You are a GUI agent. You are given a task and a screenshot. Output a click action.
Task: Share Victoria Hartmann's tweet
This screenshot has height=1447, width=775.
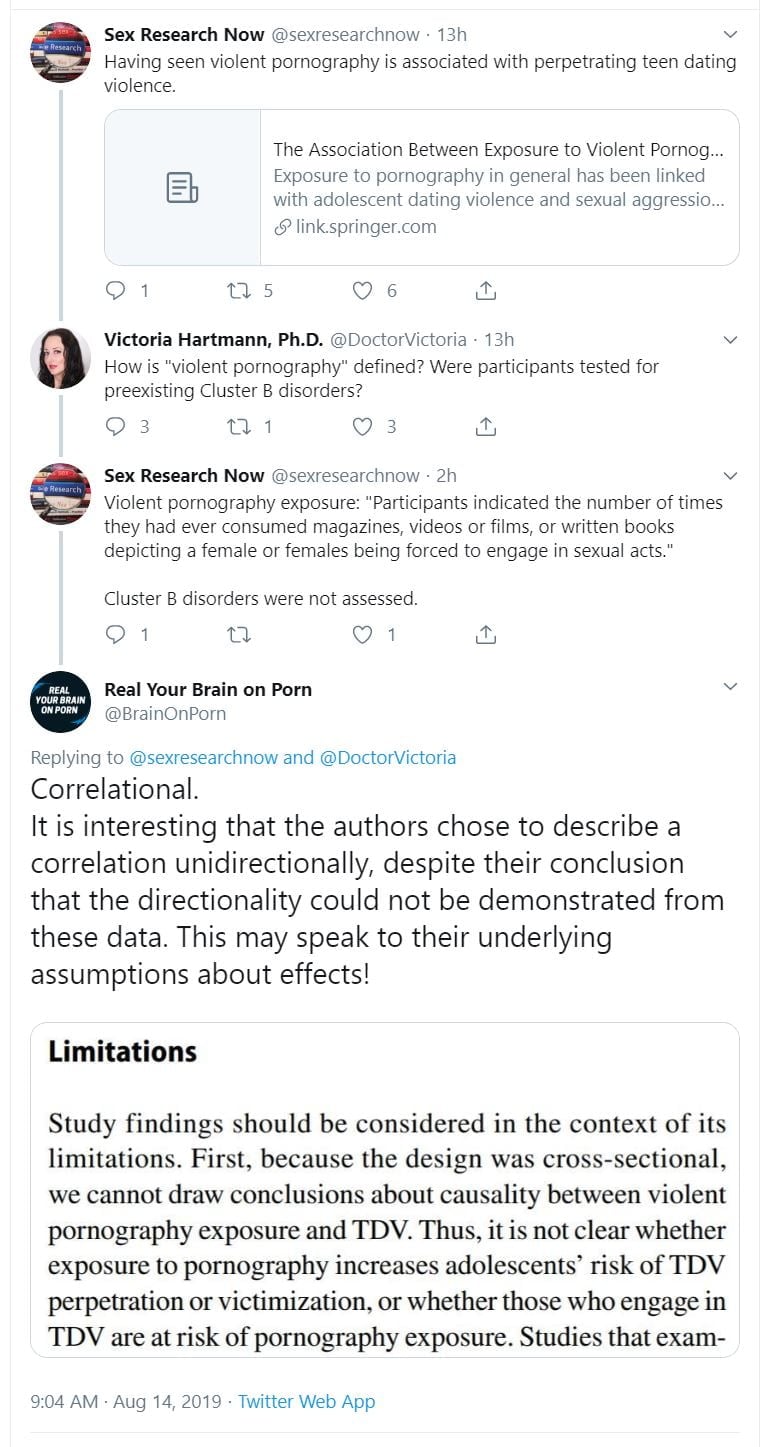486,427
